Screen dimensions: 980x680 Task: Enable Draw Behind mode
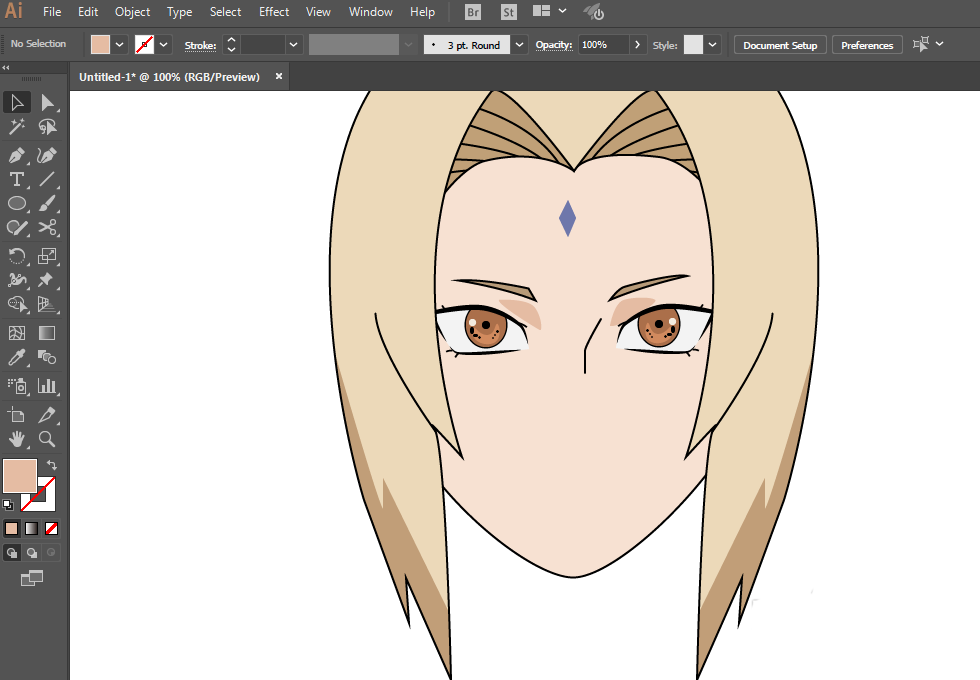tap(31, 552)
